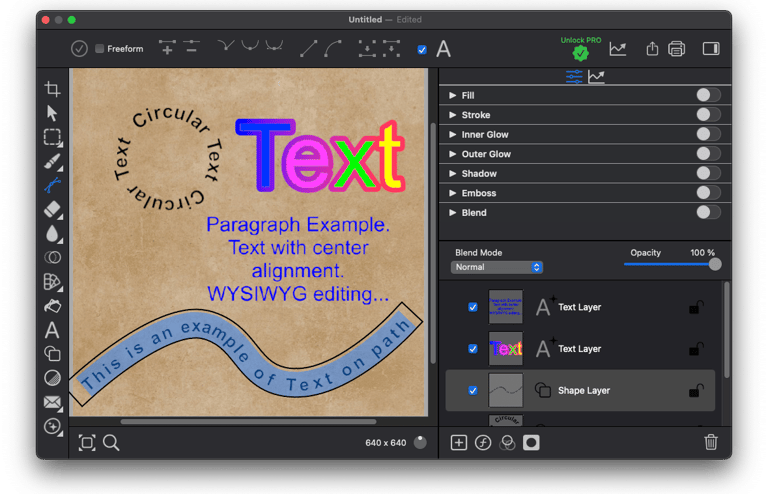Screen dimensions: 768x494
Task: Expand the Stroke section
Action: (x=453, y=115)
